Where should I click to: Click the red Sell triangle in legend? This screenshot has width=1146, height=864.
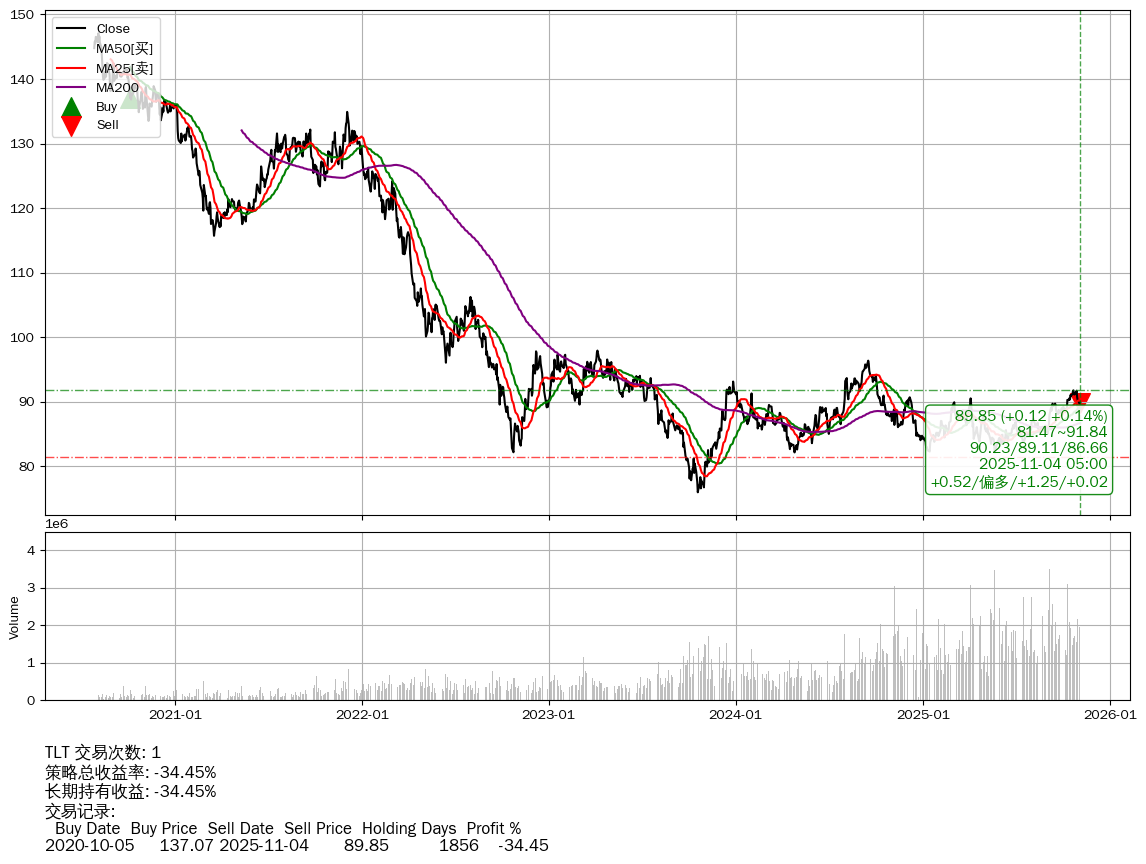coord(71,125)
